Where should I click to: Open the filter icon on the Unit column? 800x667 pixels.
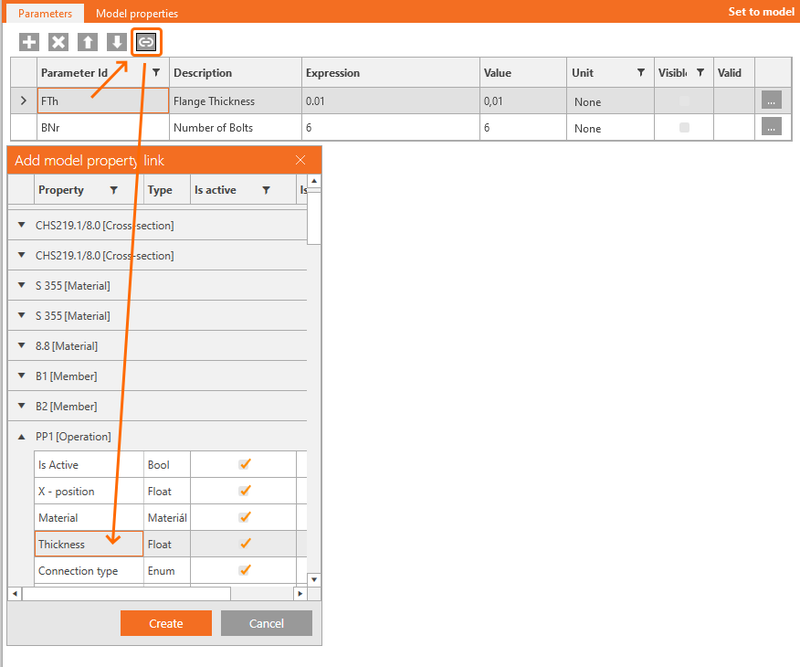[x=641, y=72]
